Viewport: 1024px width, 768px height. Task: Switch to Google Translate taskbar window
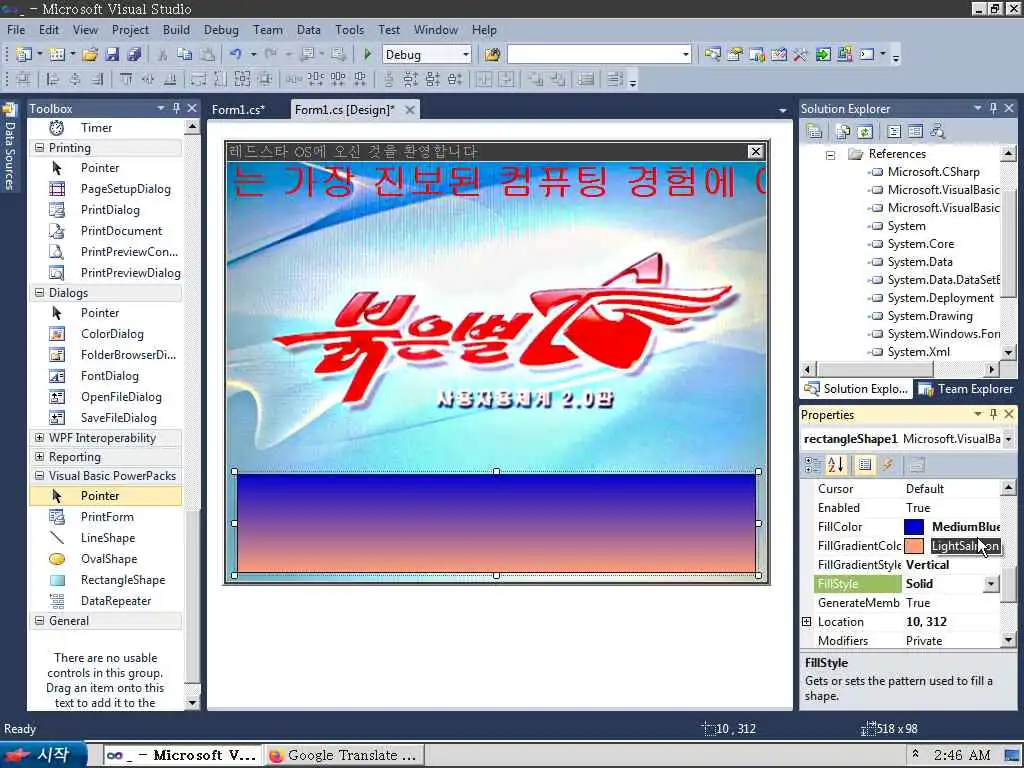coord(344,756)
